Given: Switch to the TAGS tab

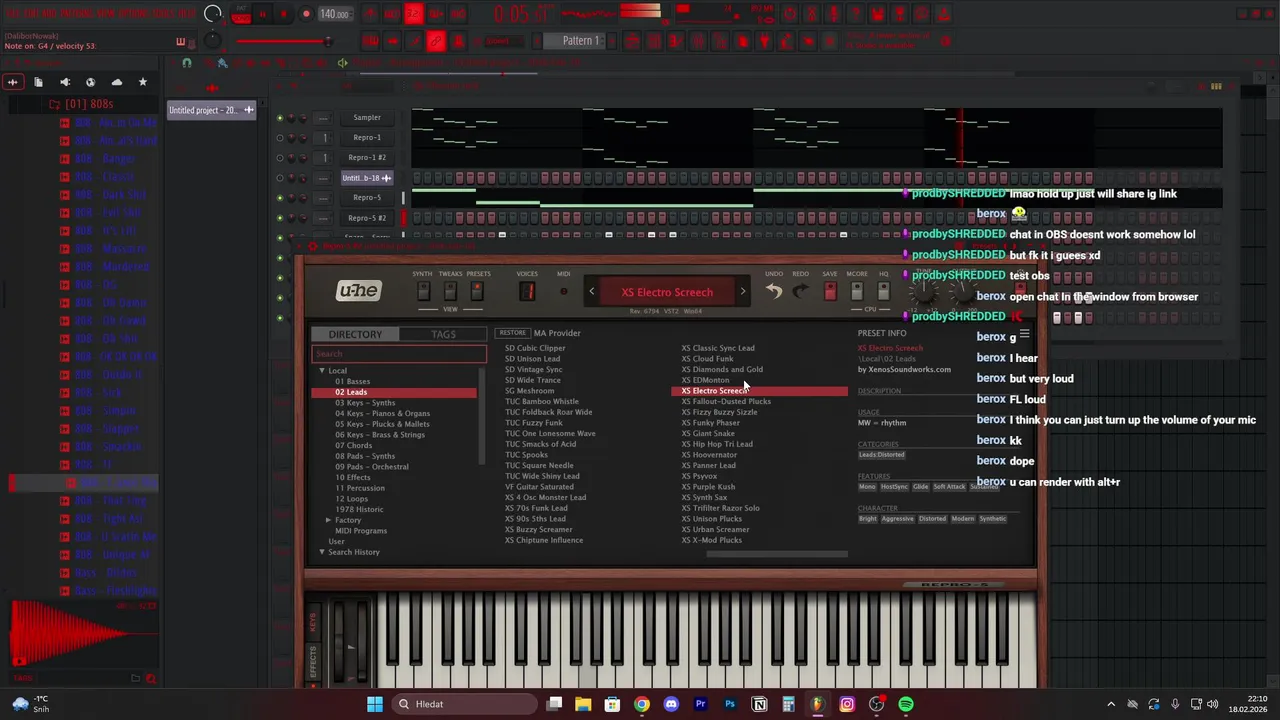Looking at the screenshot, I should [443, 334].
